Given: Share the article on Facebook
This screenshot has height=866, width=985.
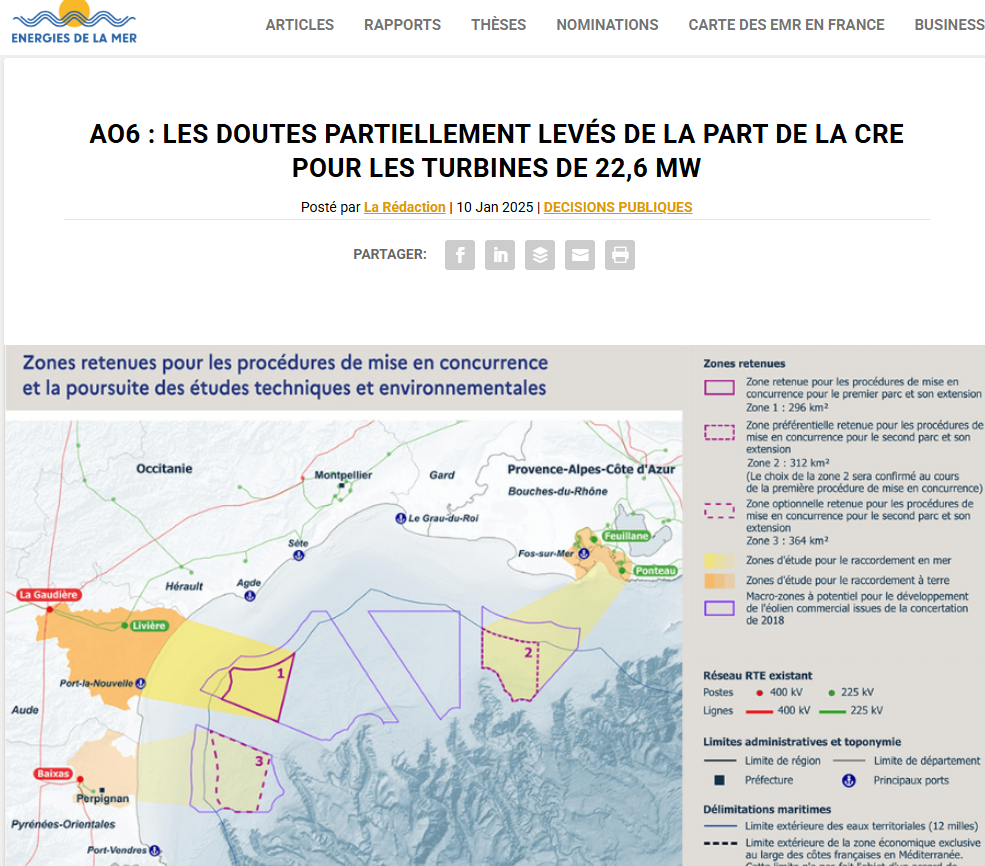Looking at the screenshot, I should pos(460,255).
